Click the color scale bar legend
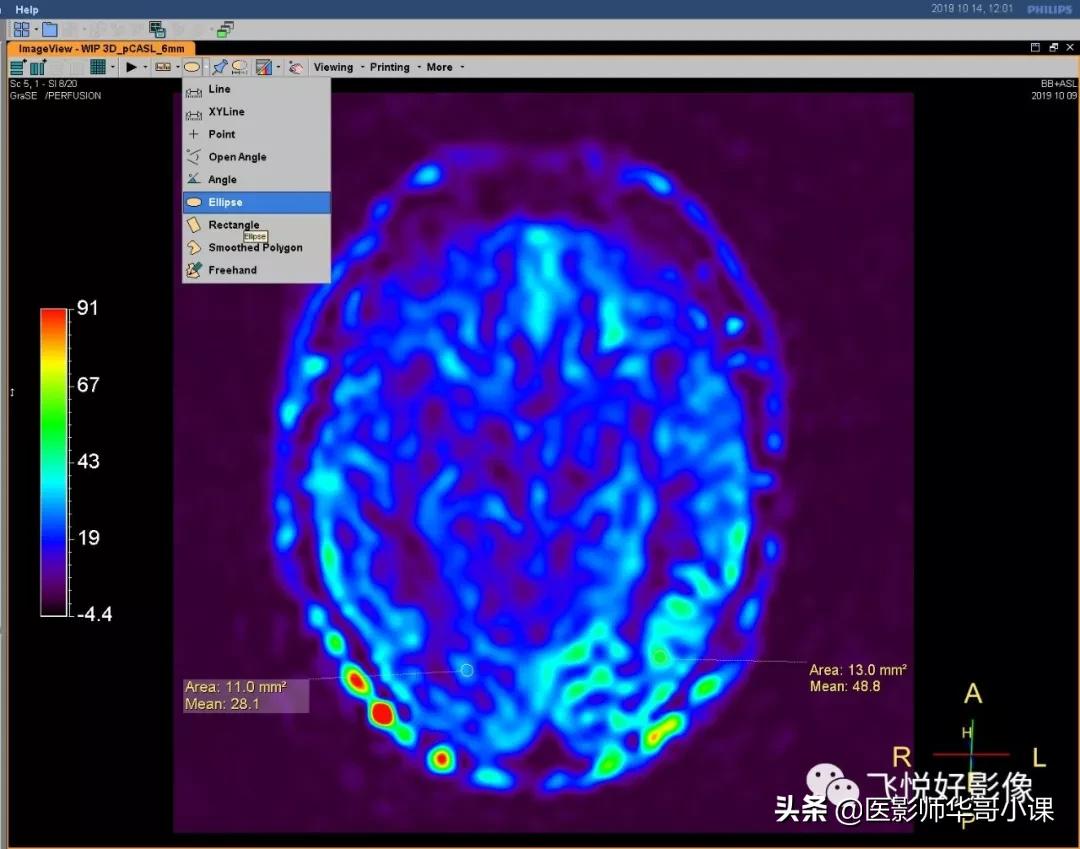 click(x=54, y=462)
